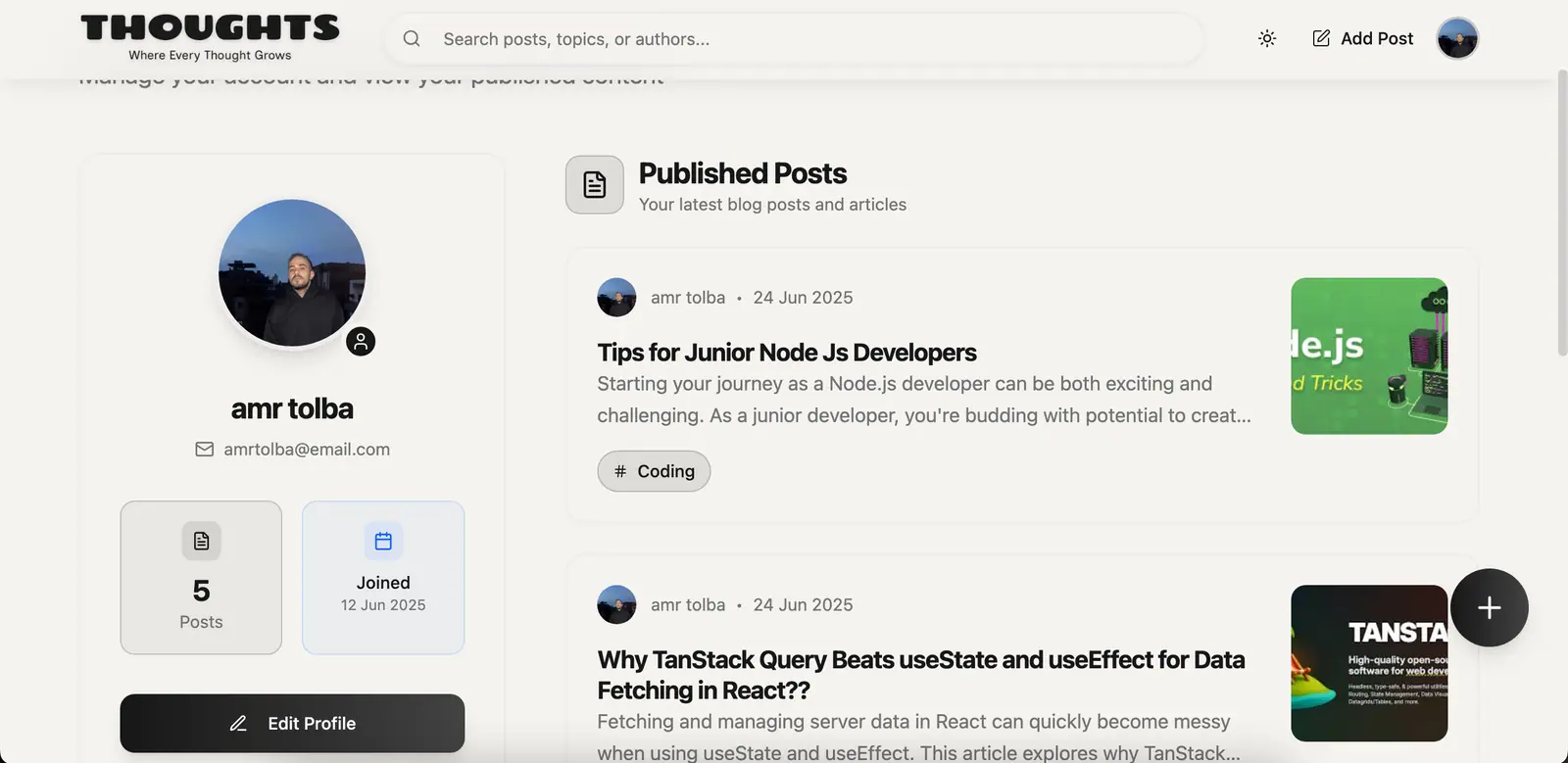1568x763 pixels.
Task: Click author avatar on TanStack Query post
Action: (x=616, y=605)
